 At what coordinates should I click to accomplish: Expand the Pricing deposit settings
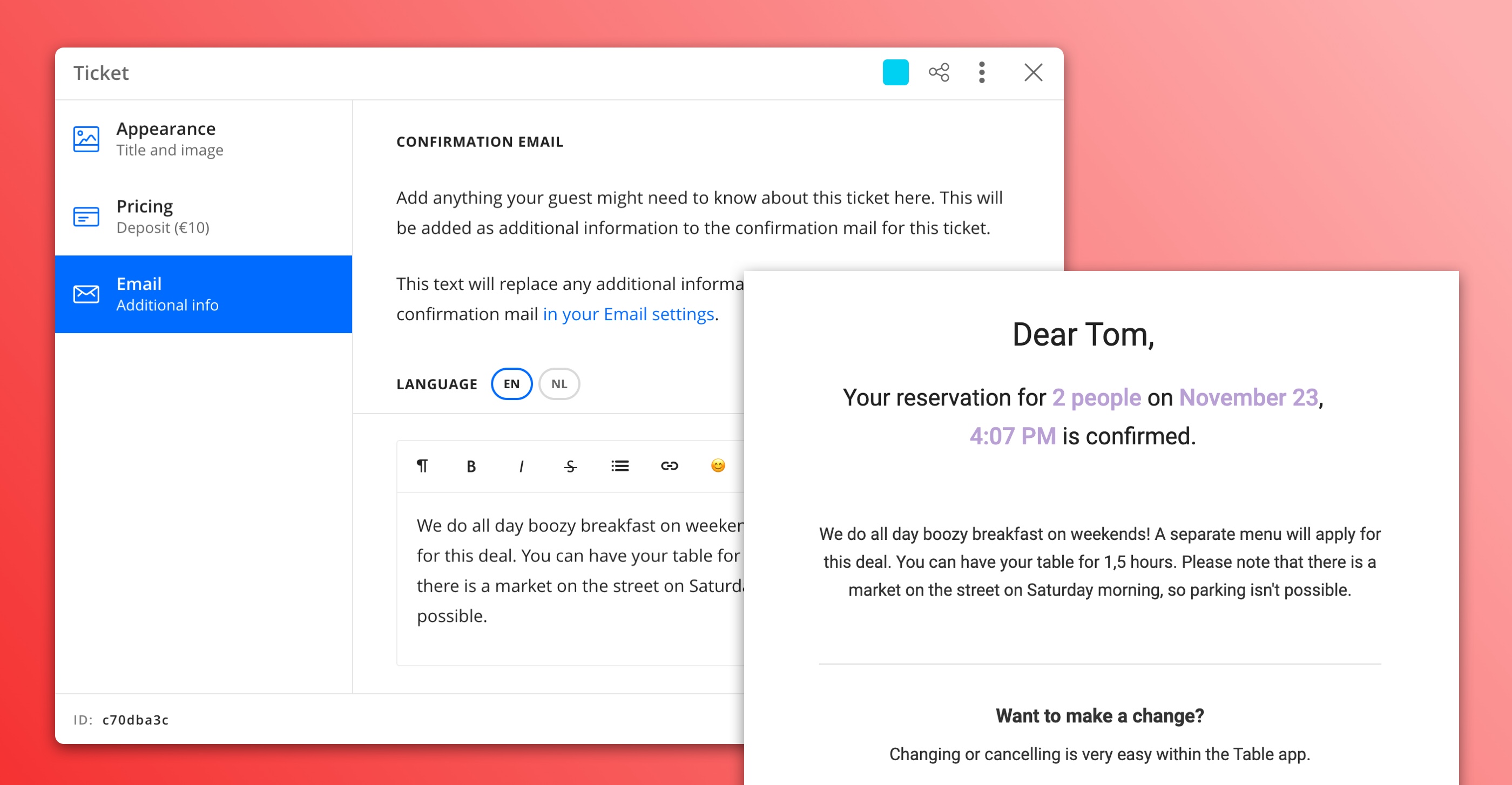[x=205, y=216]
